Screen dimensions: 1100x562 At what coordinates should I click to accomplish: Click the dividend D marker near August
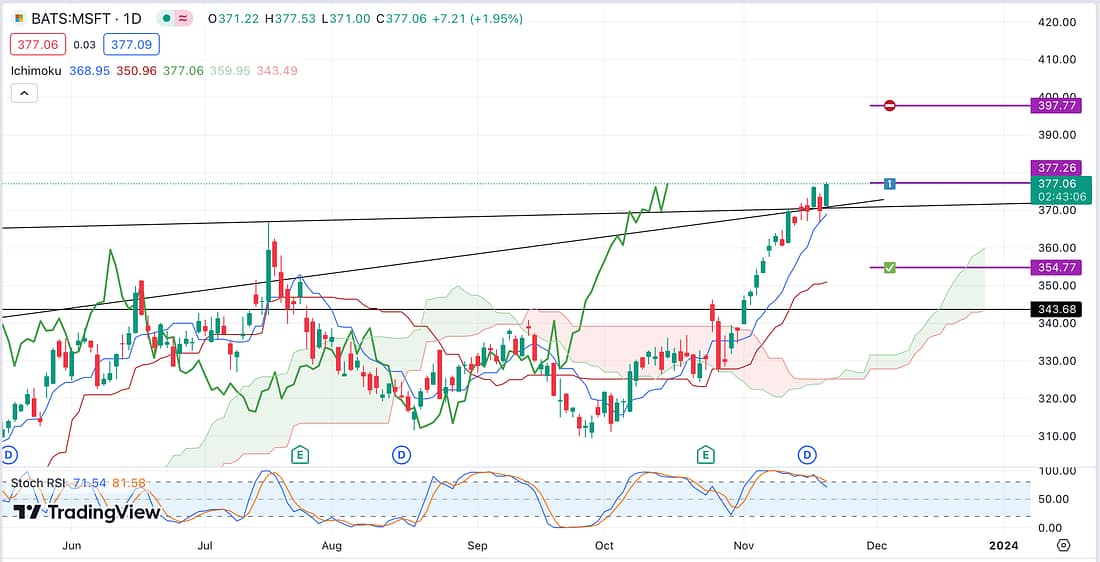click(x=401, y=455)
